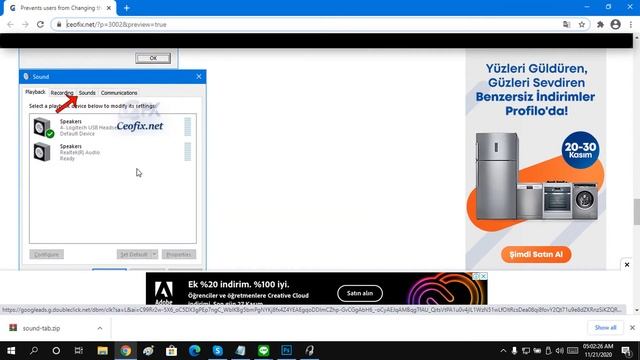Open the Chrome extensions puzzle icon
Image resolution: width=640 pixels, height=360 pixels.
600,24
